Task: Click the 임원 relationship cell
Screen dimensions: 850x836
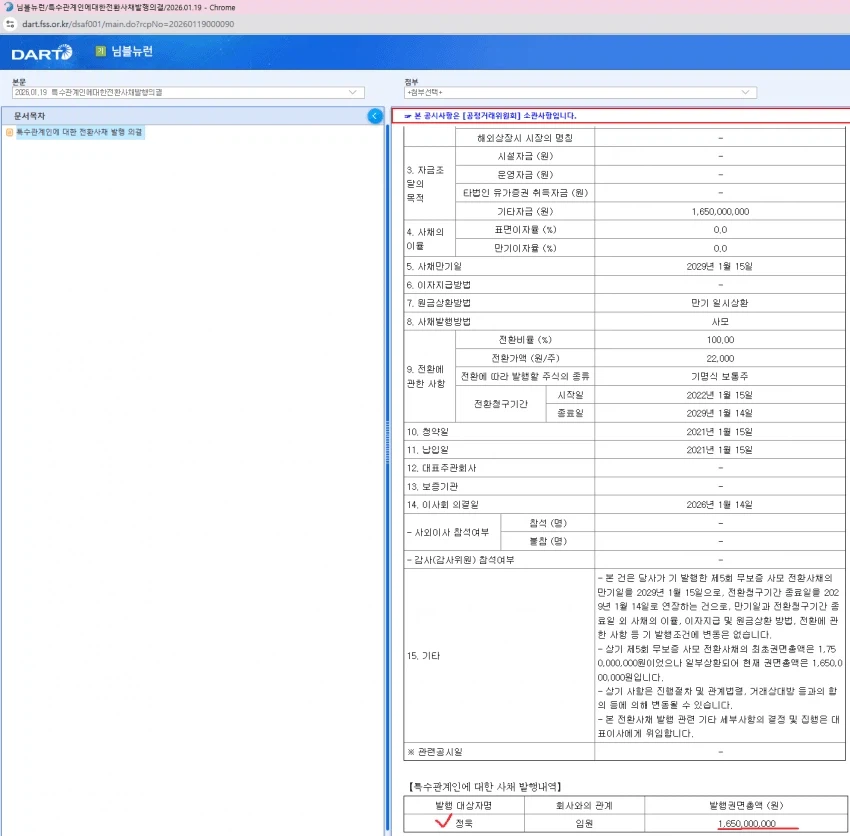Action: [x=584, y=824]
